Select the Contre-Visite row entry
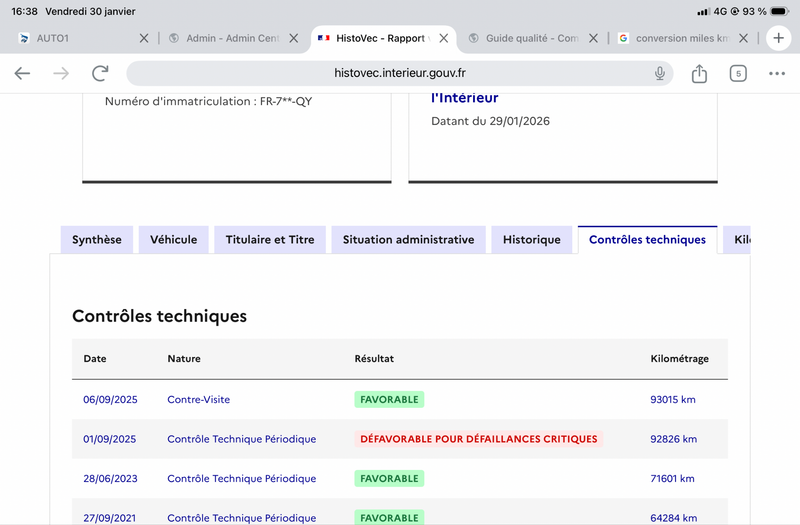 click(x=198, y=399)
